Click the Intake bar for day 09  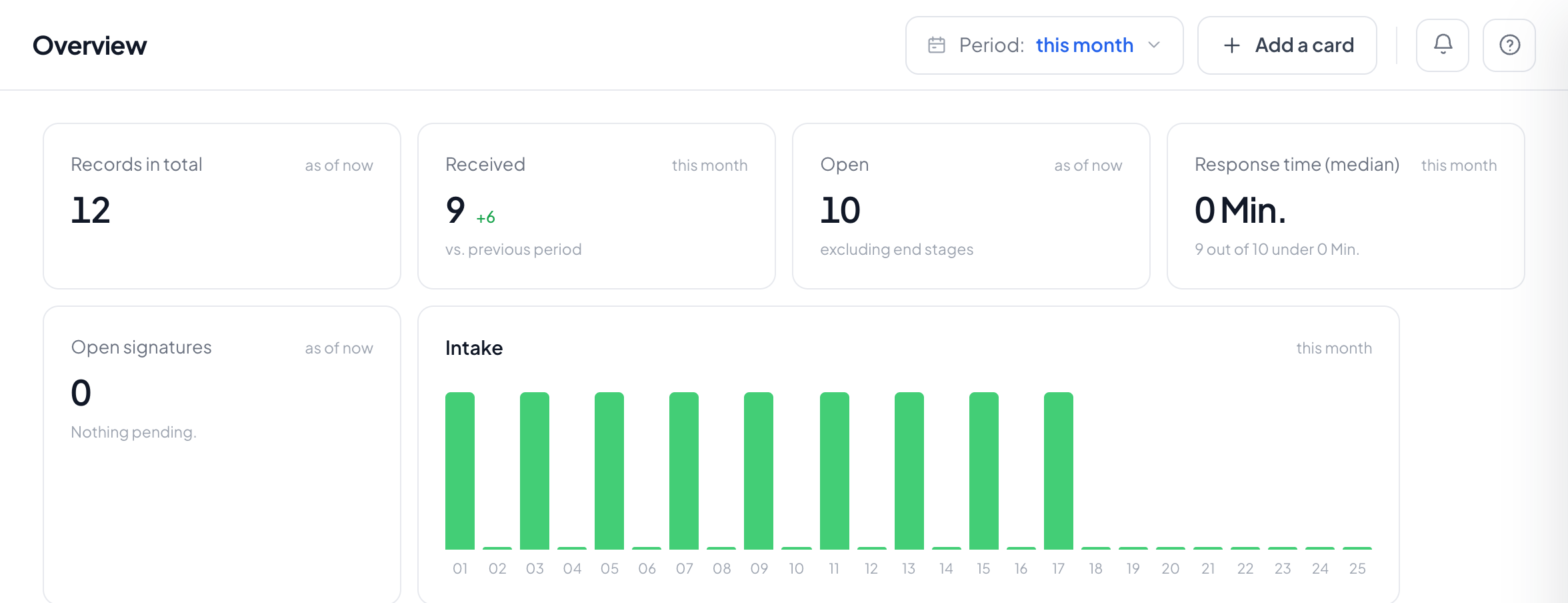pyautogui.click(x=759, y=471)
